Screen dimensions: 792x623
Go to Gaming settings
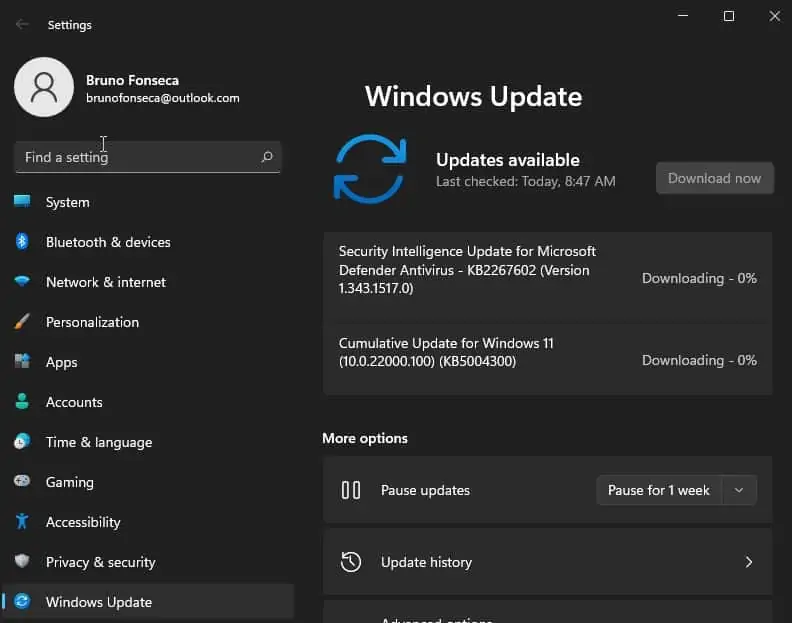tap(148, 482)
